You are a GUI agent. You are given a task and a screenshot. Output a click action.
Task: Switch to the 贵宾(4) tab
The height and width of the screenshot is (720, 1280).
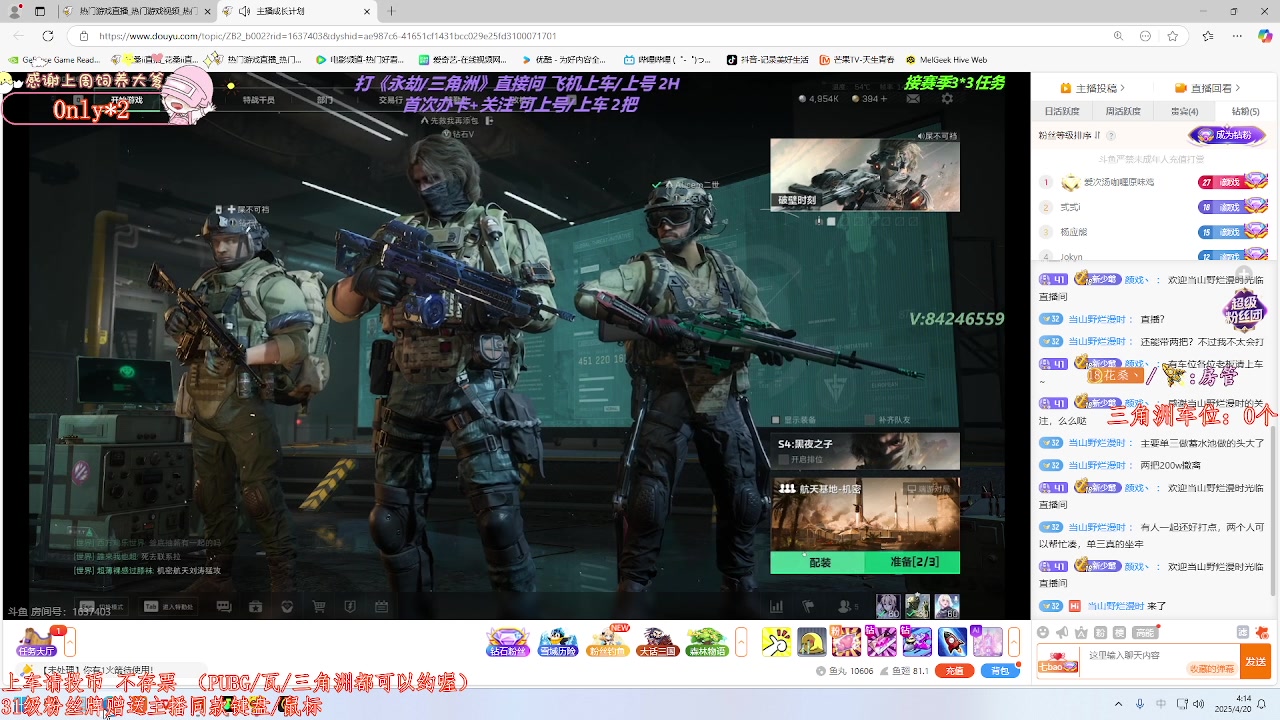[x=1185, y=111]
